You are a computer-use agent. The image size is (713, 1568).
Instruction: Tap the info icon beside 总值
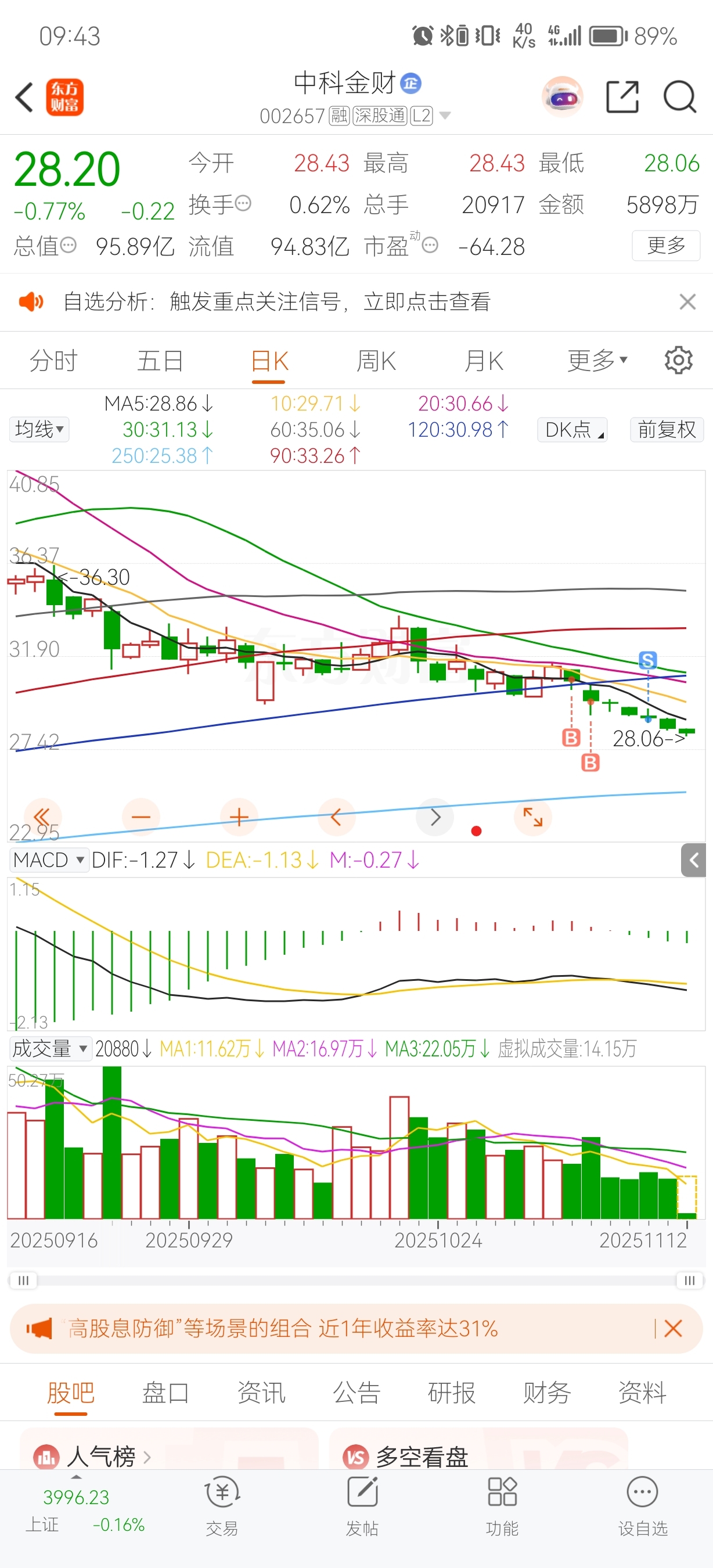click(68, 245)
